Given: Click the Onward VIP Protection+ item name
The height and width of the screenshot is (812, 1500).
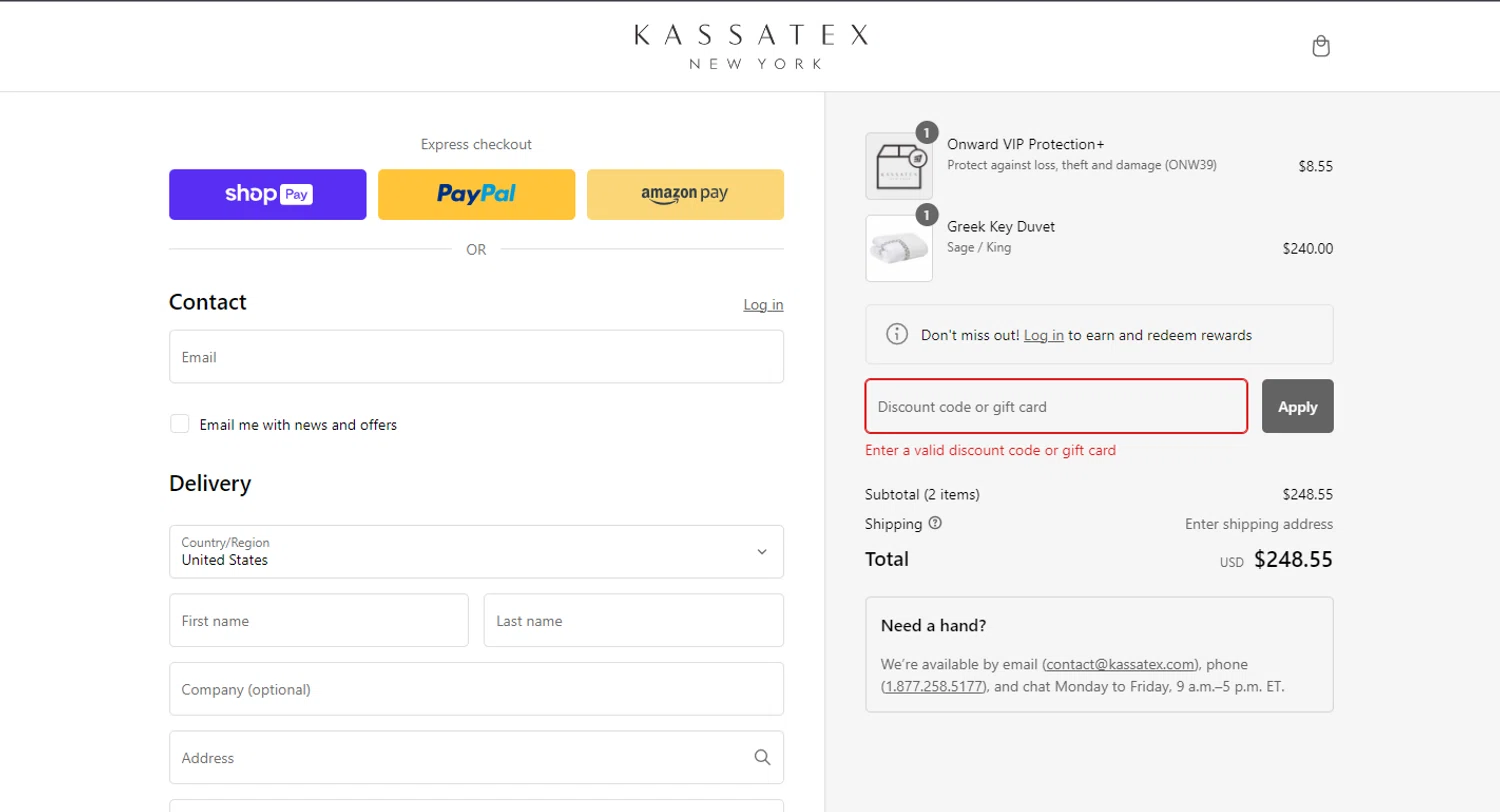Looking at the screenshot, I should tap(1026, 144).
